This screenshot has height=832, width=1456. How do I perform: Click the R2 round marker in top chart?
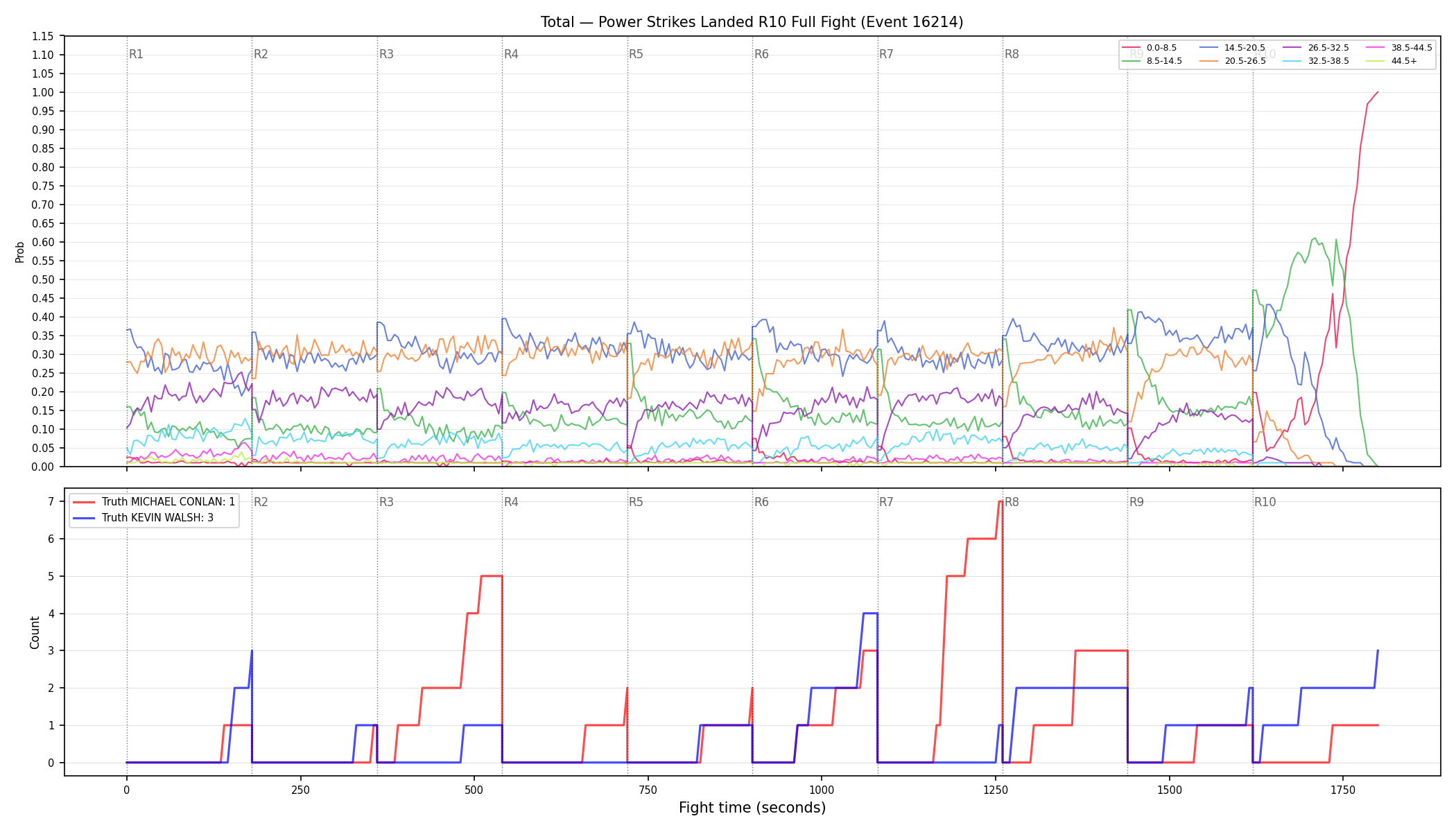tap(261, 54)
